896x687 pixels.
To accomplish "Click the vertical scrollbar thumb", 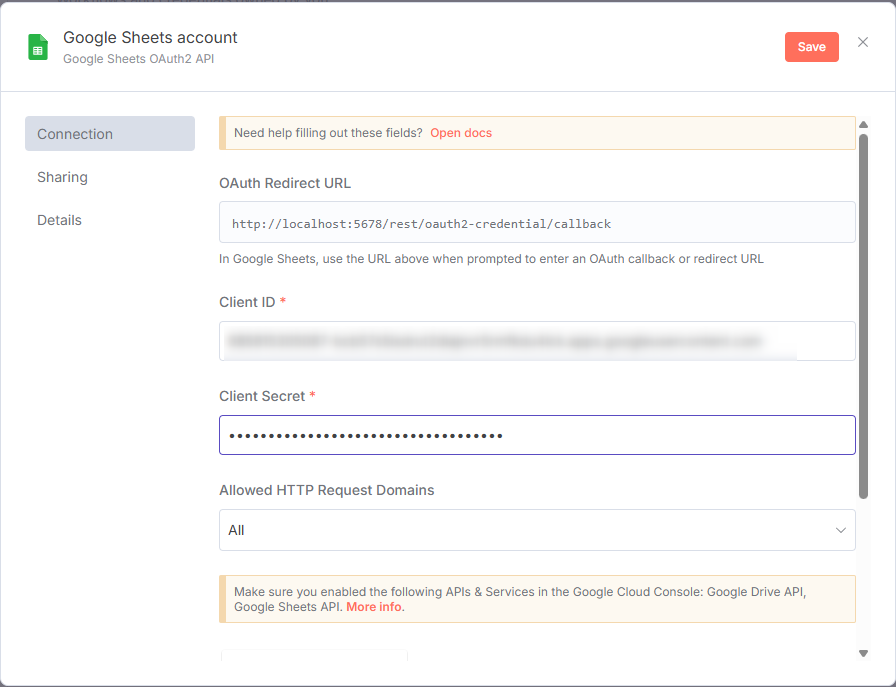I will pyautogui.click(x=863, y=316).
